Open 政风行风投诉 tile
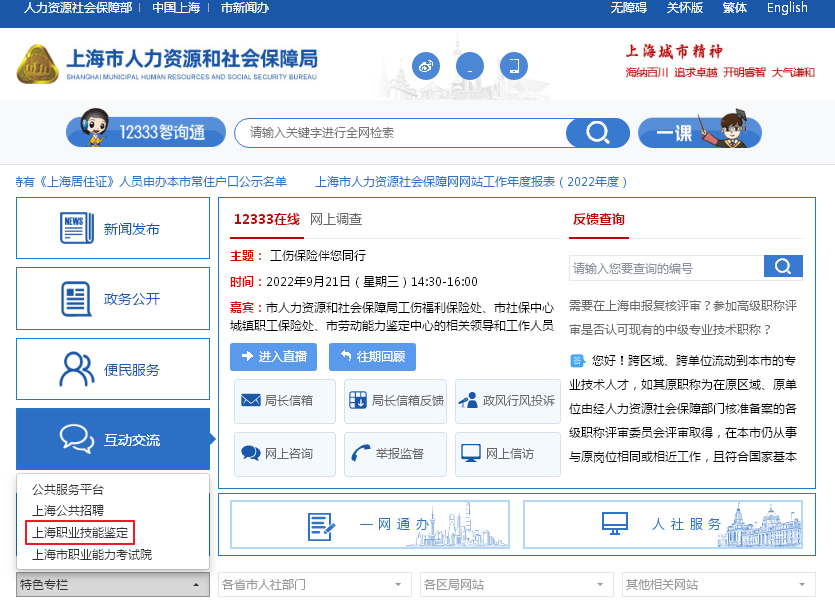Image resolution: width=835 pixels, height=603 pixels. pos(507,401)
